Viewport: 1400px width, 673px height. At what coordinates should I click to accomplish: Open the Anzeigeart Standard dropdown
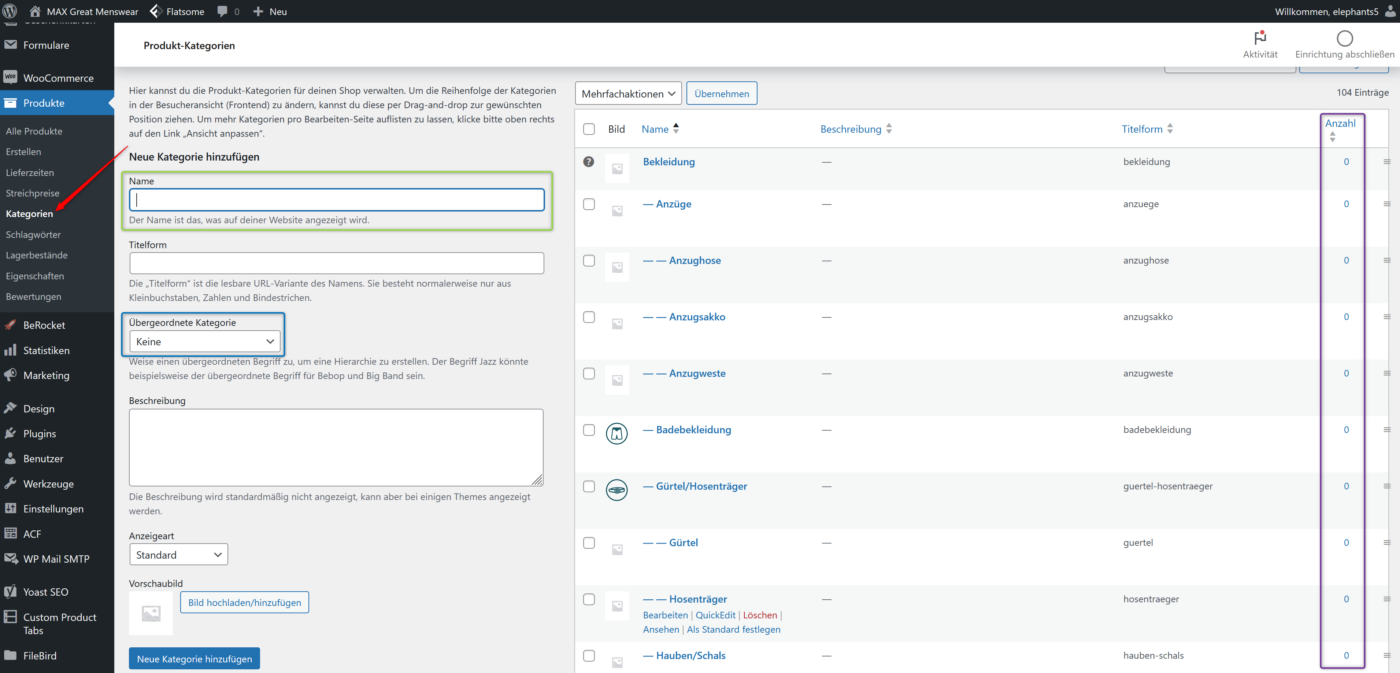pyautogui.click(x=178, y=554)
